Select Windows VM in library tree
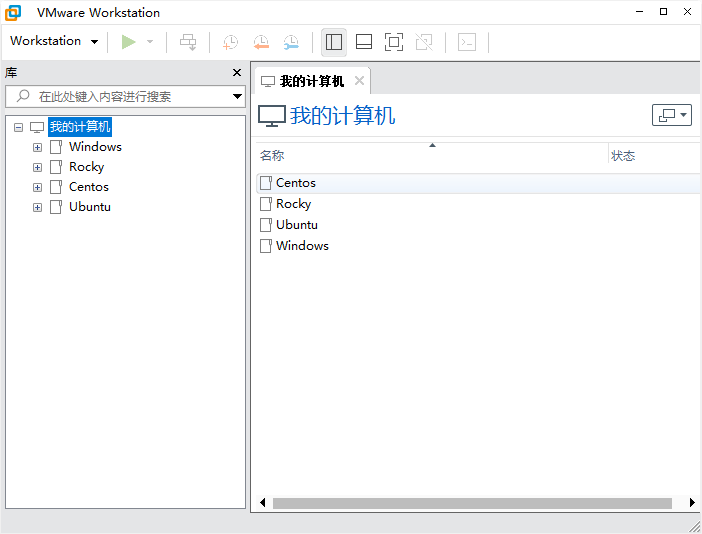This screenshot has height=534, width=702. (x=95, y=147)
